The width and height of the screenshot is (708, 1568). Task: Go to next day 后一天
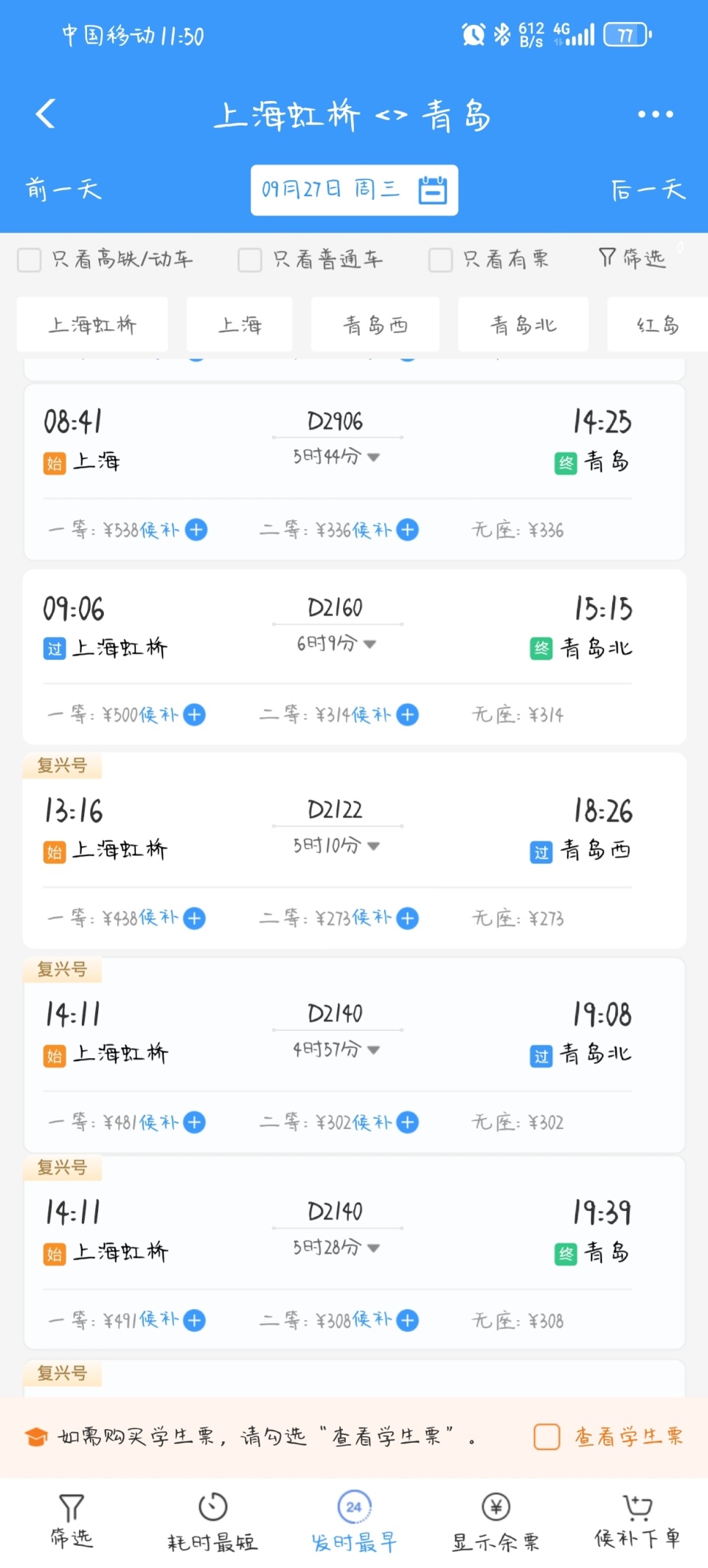click(648, 190)
